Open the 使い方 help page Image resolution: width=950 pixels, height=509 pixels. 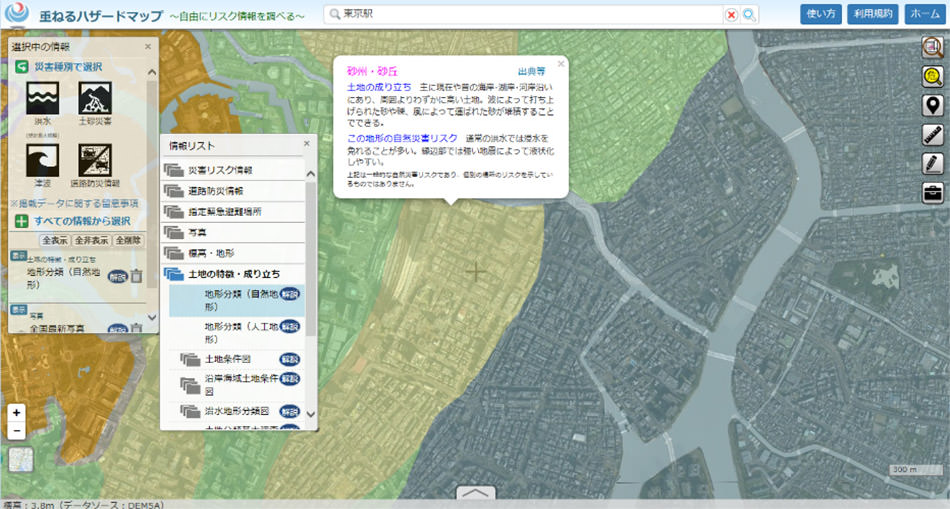click(x=820, y=14)
